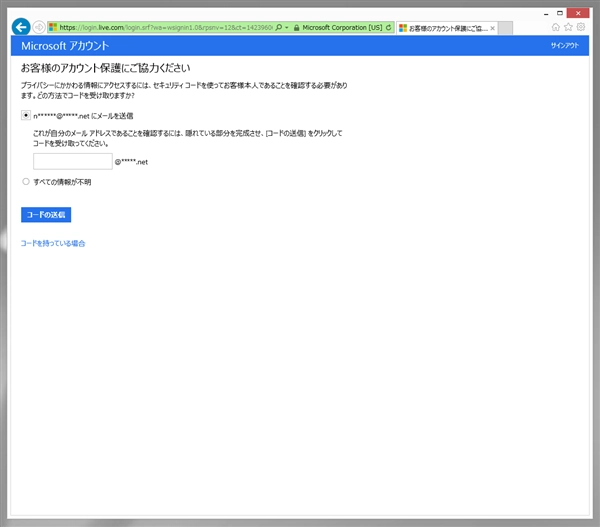Open Favorites star icon
The height and width of the screenshot is (527, 600).
pos(568,27)
